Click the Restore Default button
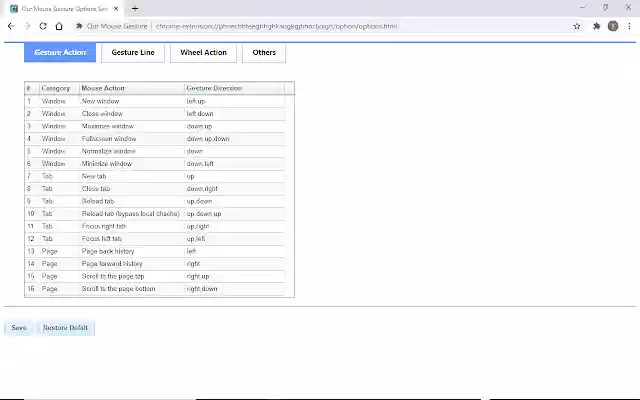 coord(65,328)
